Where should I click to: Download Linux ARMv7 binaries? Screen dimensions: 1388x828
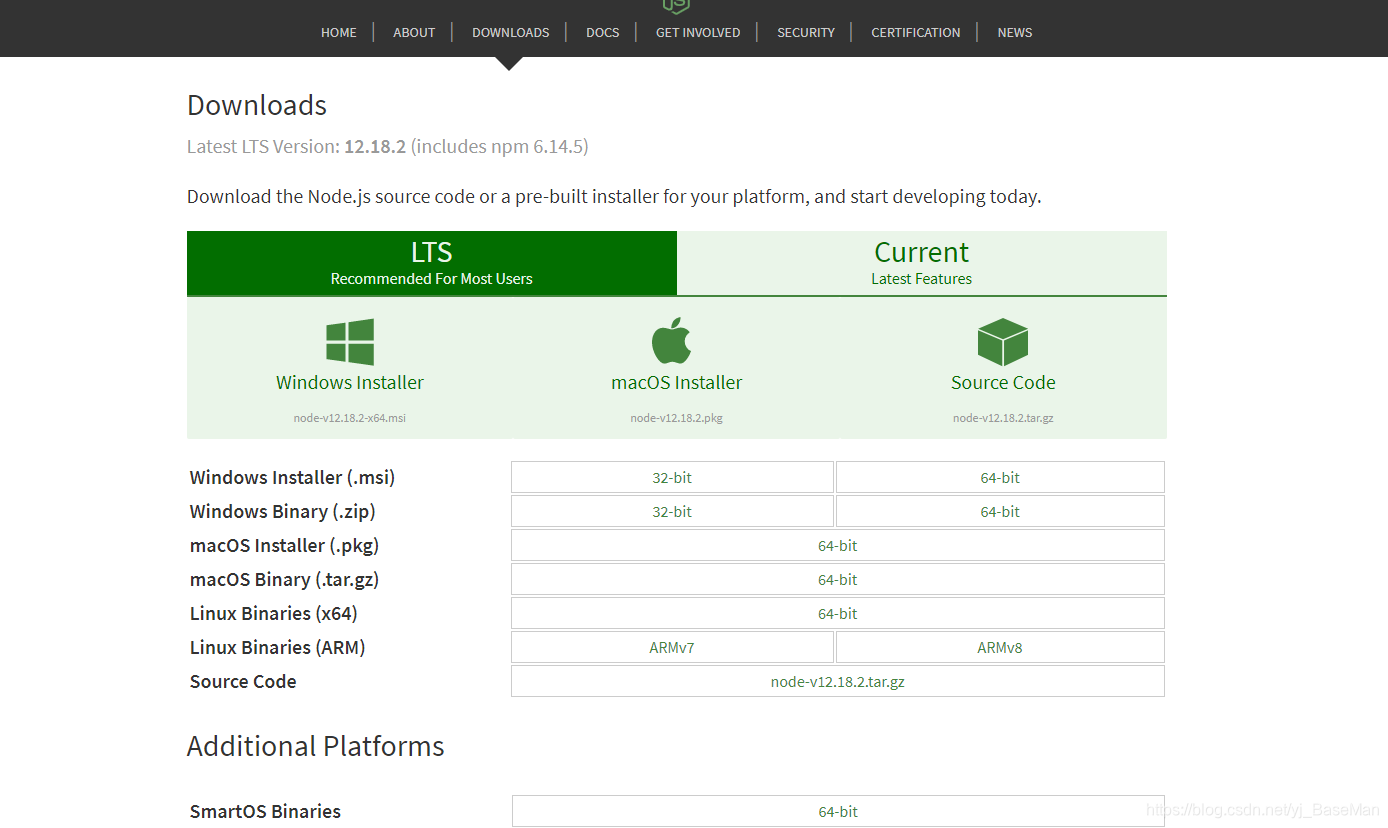pyautogui.click(x=672, y=647)
